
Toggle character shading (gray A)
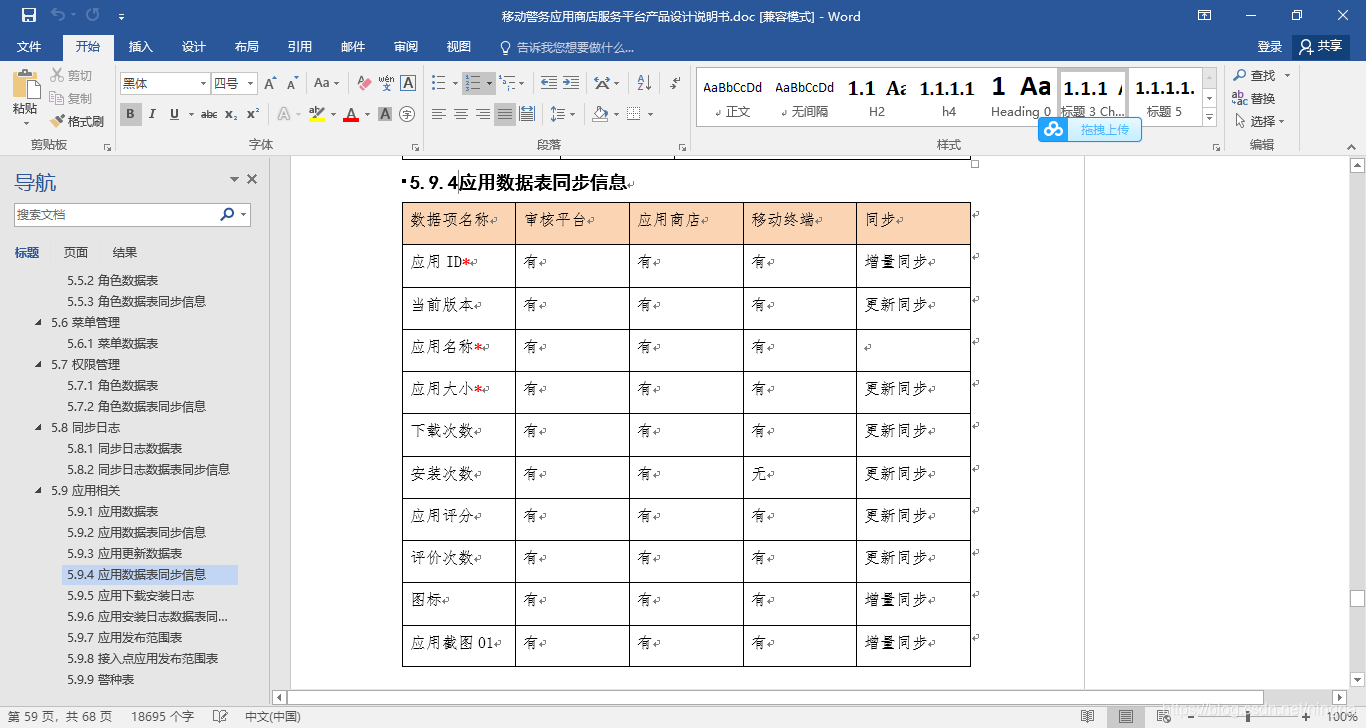(385, 114)
